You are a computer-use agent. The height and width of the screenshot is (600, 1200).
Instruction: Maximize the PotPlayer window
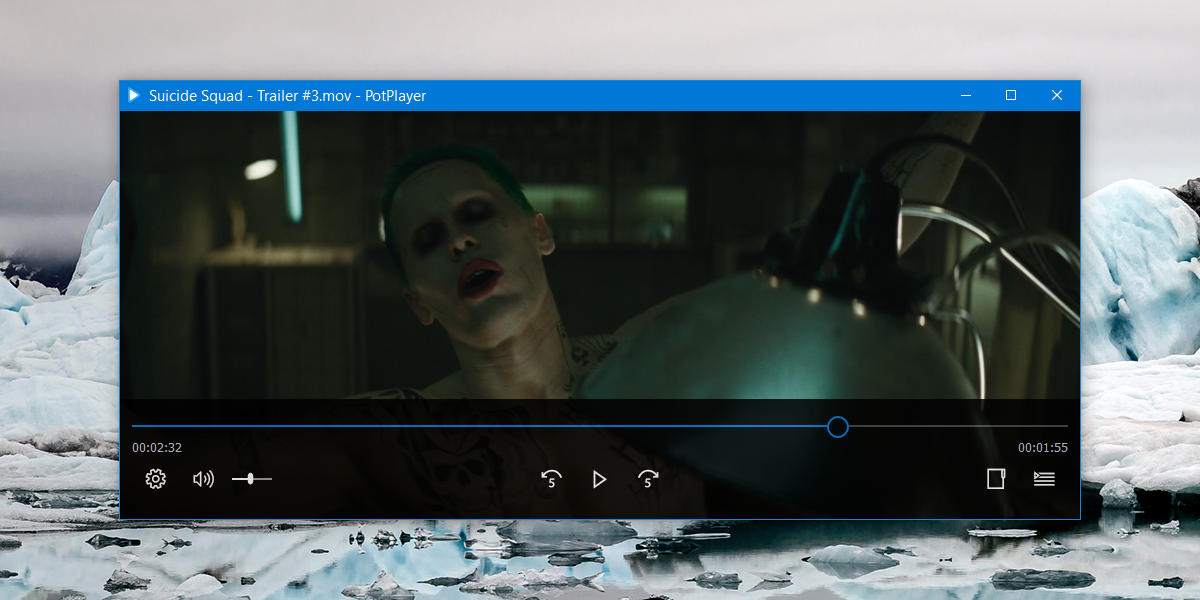[x=1011, y=95]
